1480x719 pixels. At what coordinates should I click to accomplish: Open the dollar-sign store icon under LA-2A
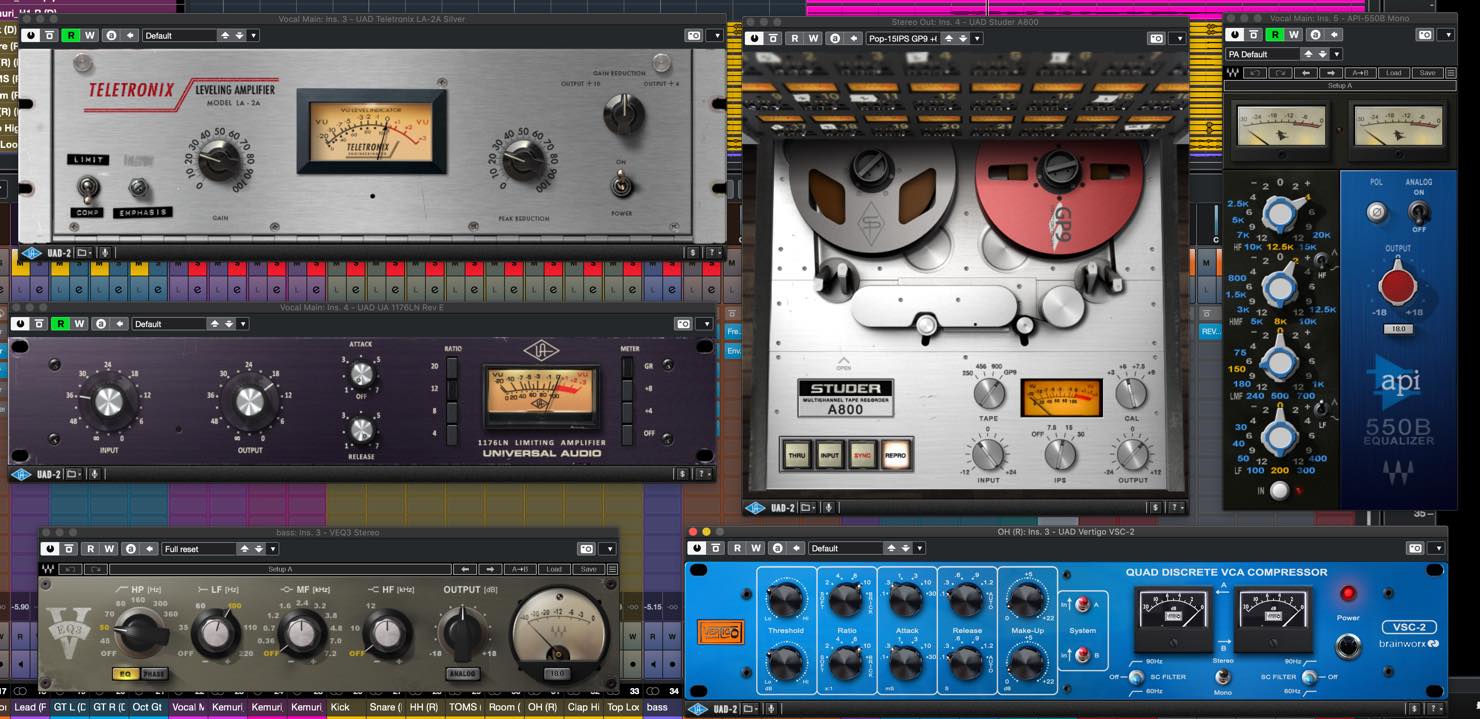(x=692, y=253)
